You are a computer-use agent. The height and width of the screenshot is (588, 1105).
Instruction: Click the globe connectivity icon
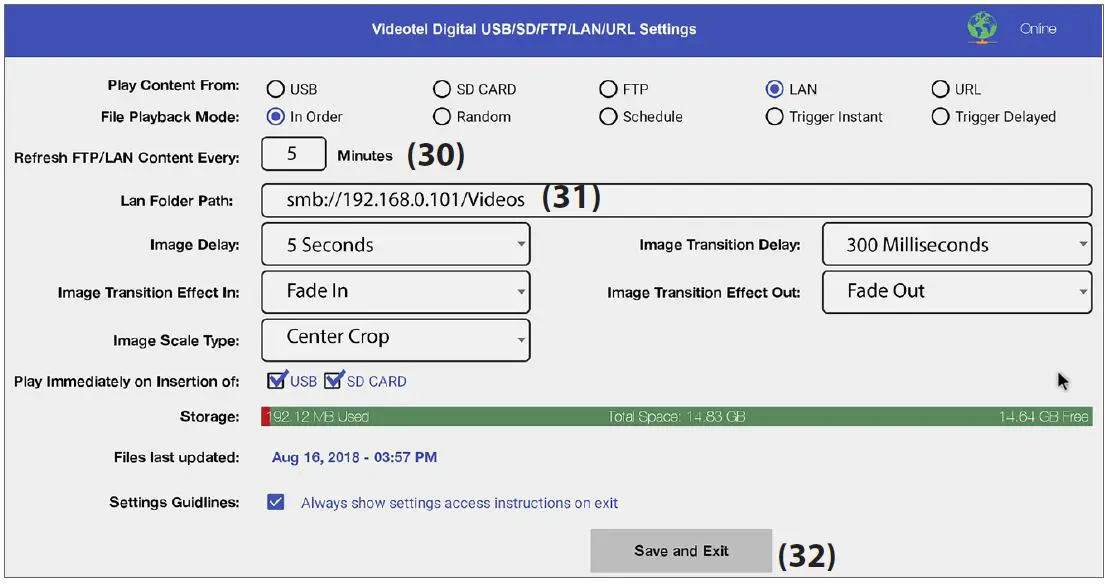(981, 28)
